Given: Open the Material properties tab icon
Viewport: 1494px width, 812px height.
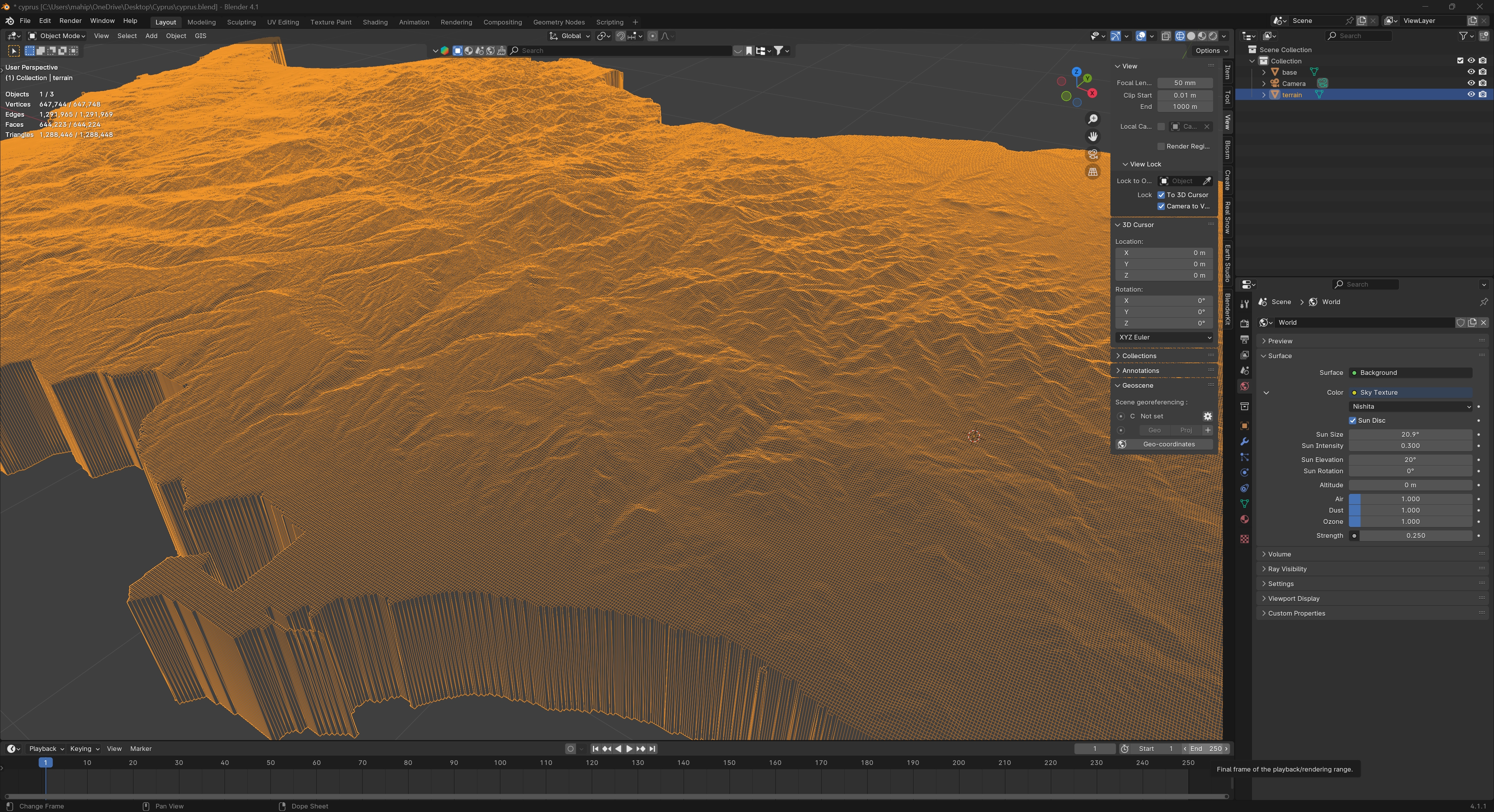Looking at the screenshot, I should tap(1244, 519).
